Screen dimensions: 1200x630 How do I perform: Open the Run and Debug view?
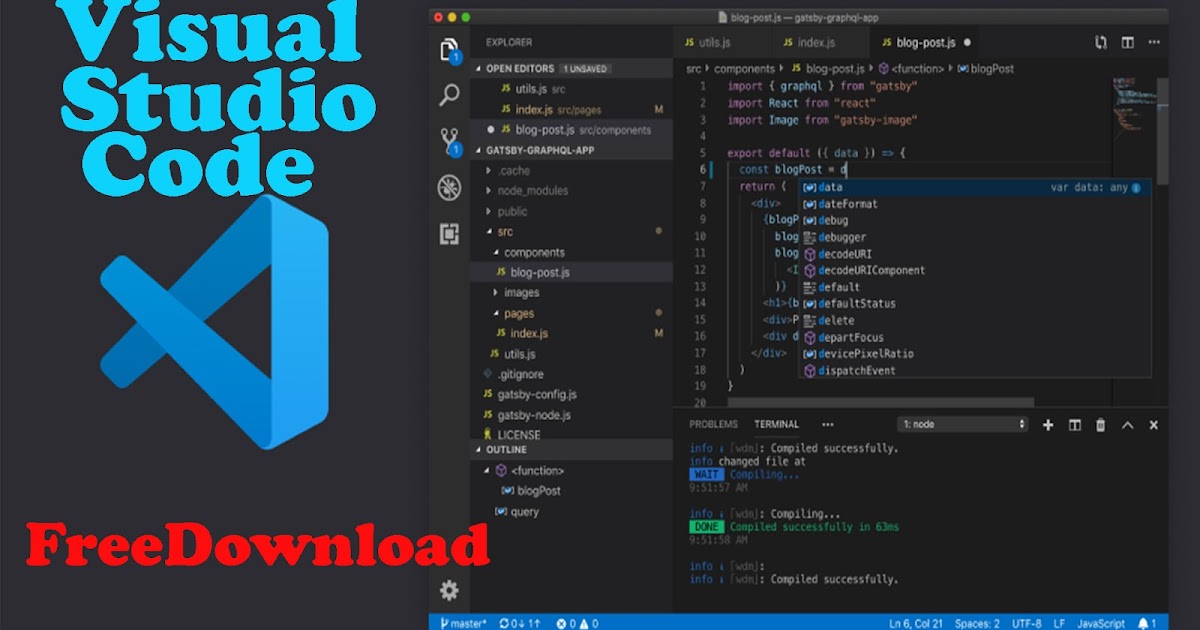pyautogui.click(x=449, y=186)
